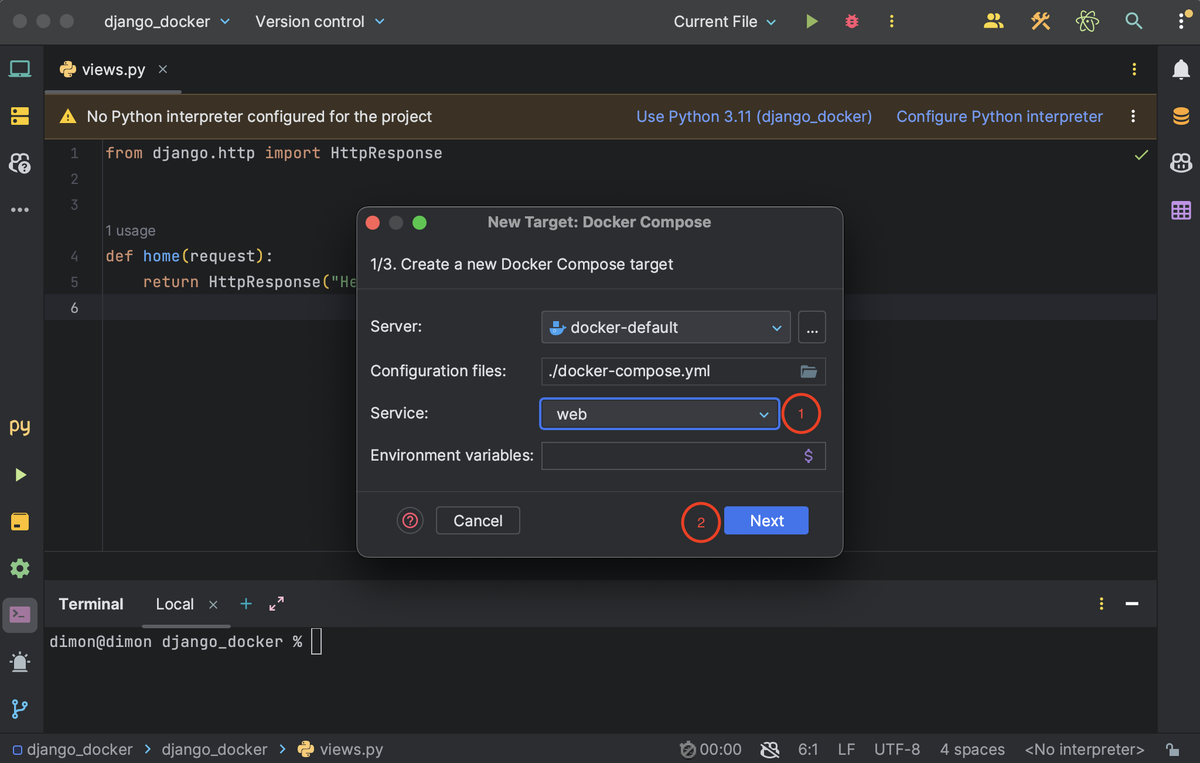
Task: Open IDE settings menu at top right
Action: click(x=1180, y=21)
